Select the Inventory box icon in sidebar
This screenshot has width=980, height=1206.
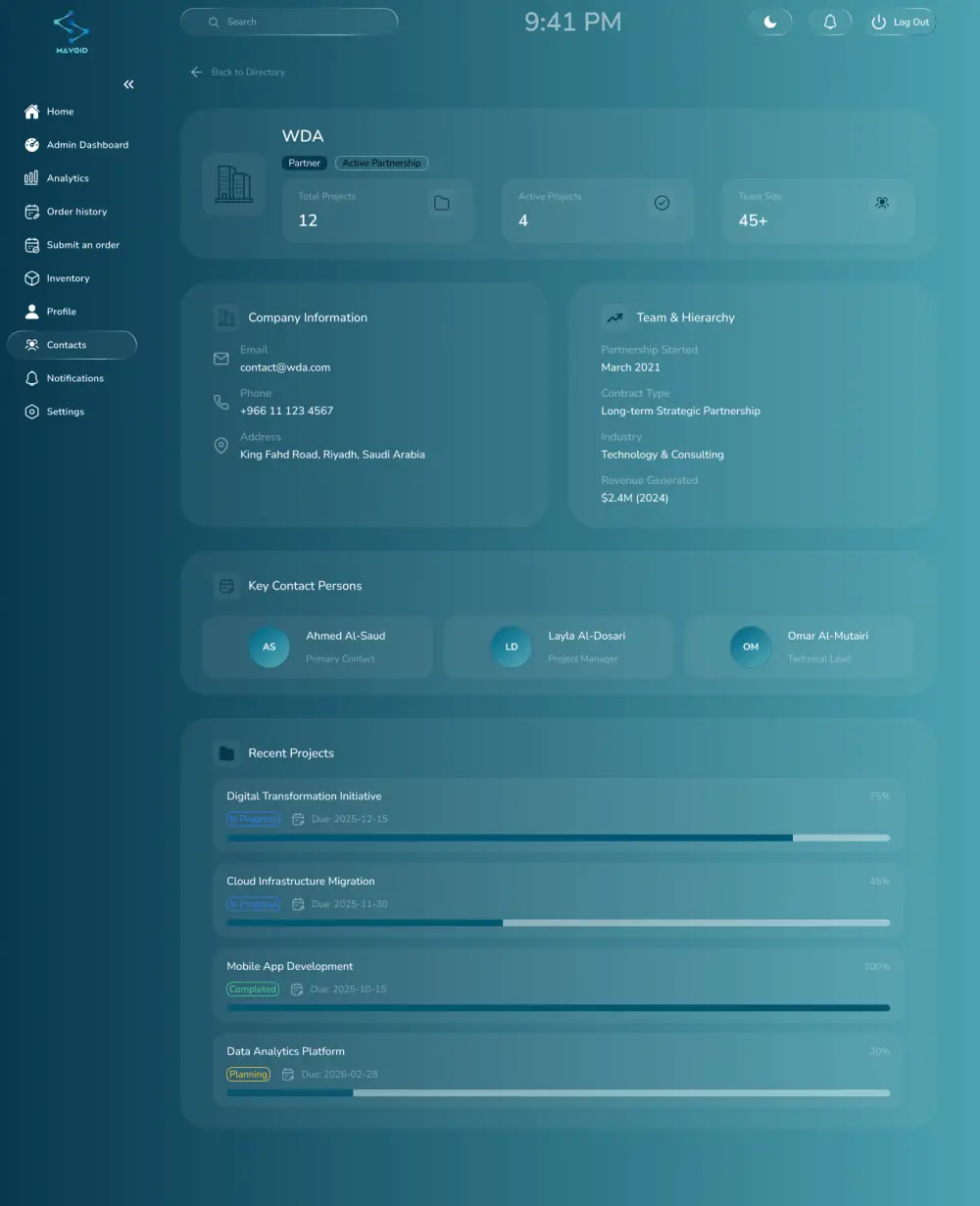point(30,277)
